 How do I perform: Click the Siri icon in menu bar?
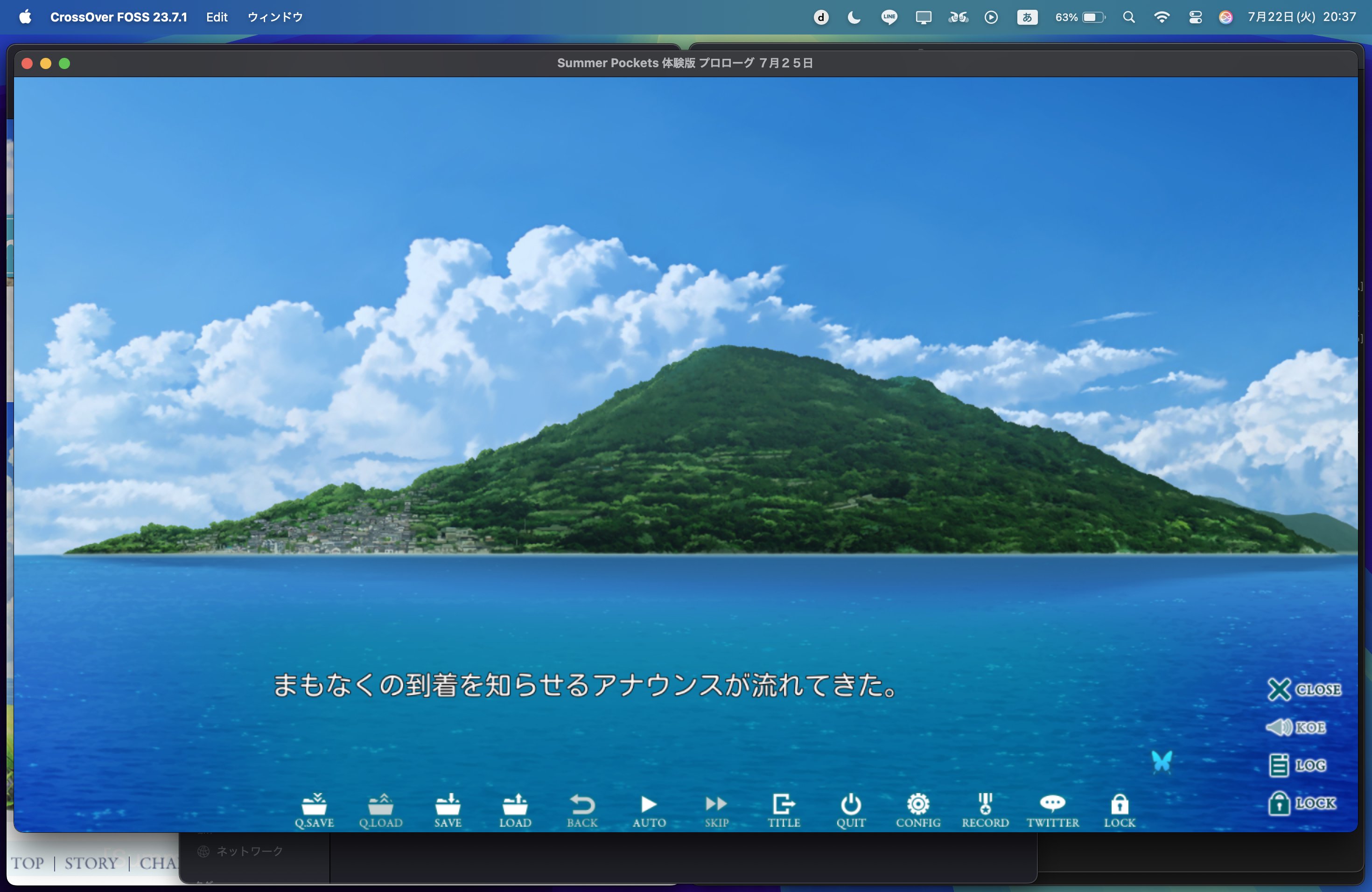1225,17
